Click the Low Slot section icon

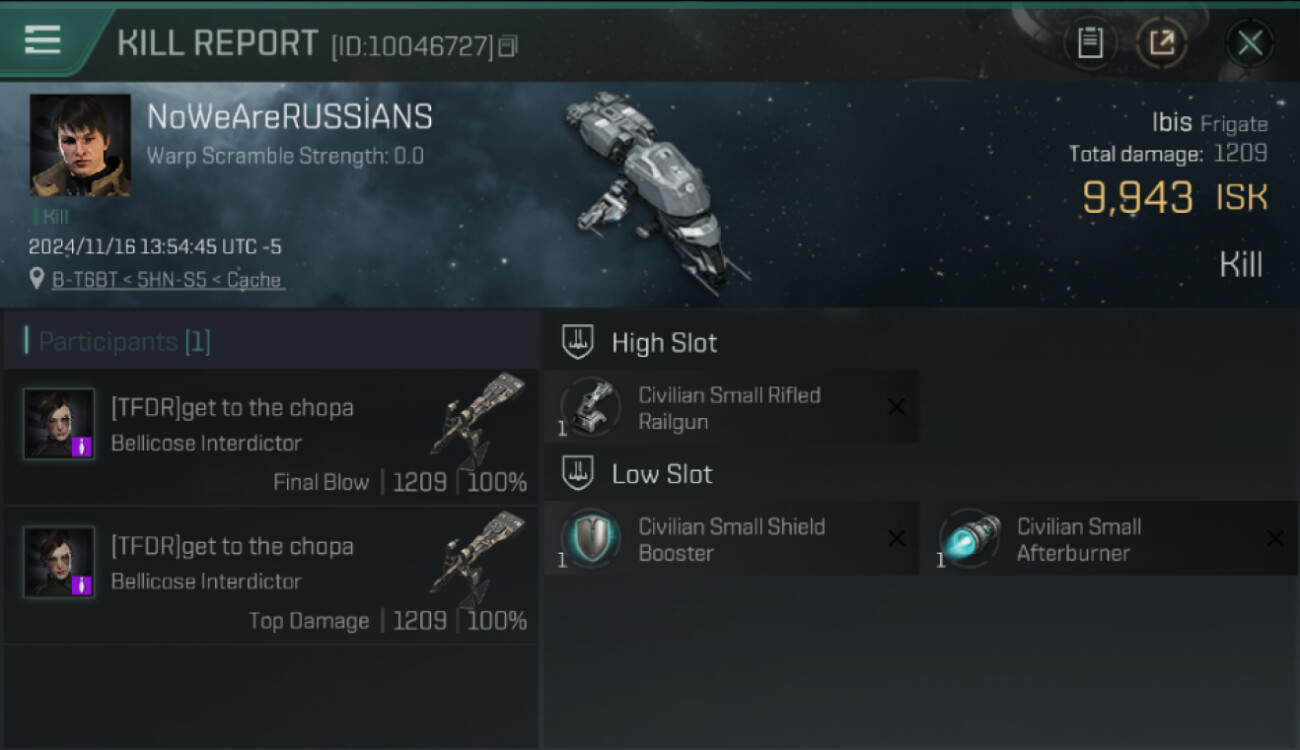click(x=578, y=473)
